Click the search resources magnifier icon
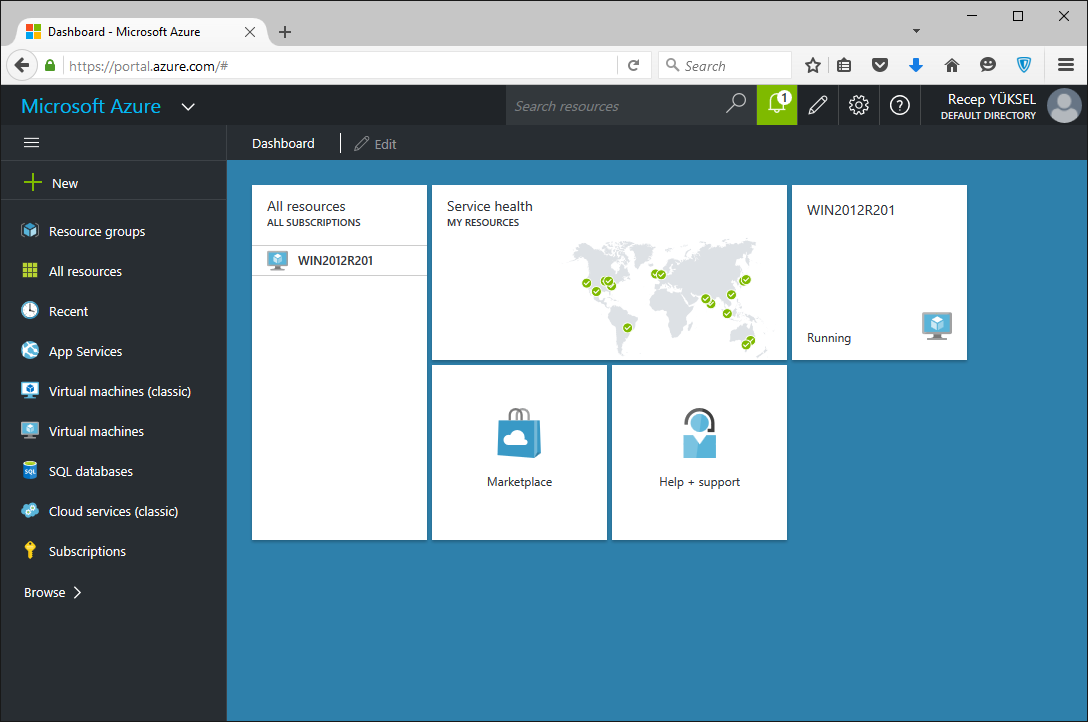Image resolution: width=1088 pixels, height=722 pixels. tap(736, 104)
